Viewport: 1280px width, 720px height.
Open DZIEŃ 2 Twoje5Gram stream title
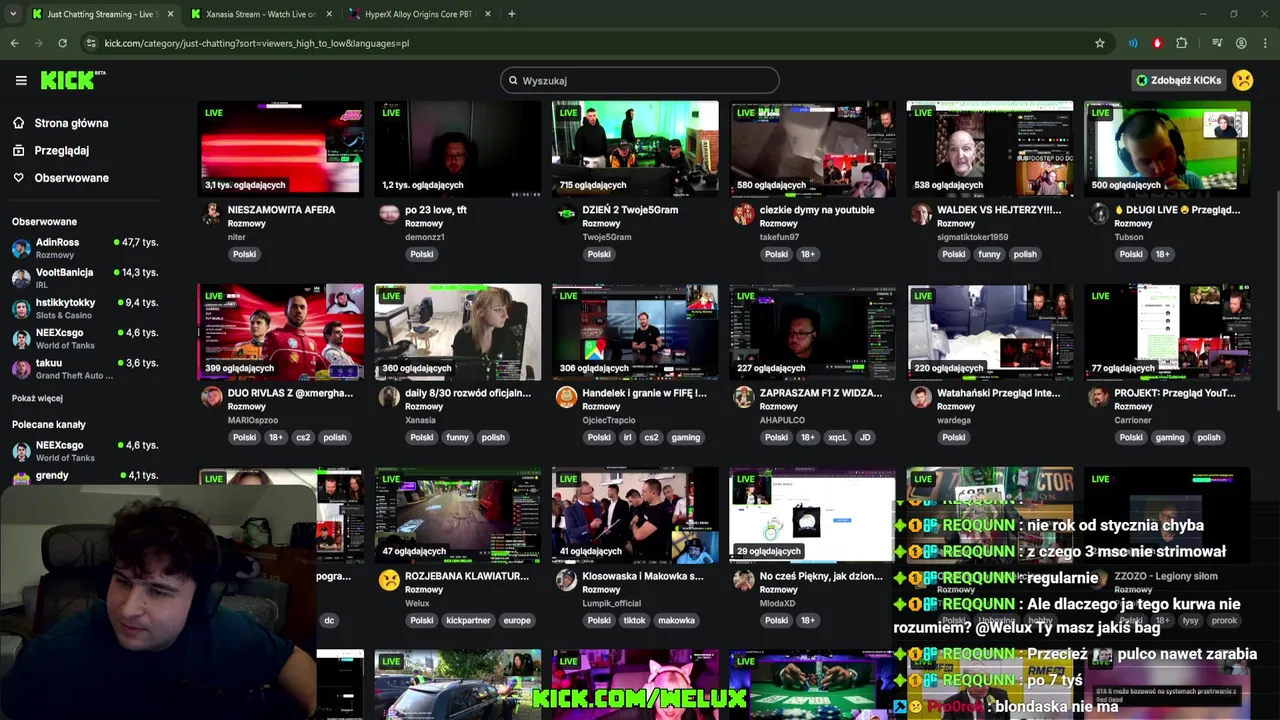[630, 210]
